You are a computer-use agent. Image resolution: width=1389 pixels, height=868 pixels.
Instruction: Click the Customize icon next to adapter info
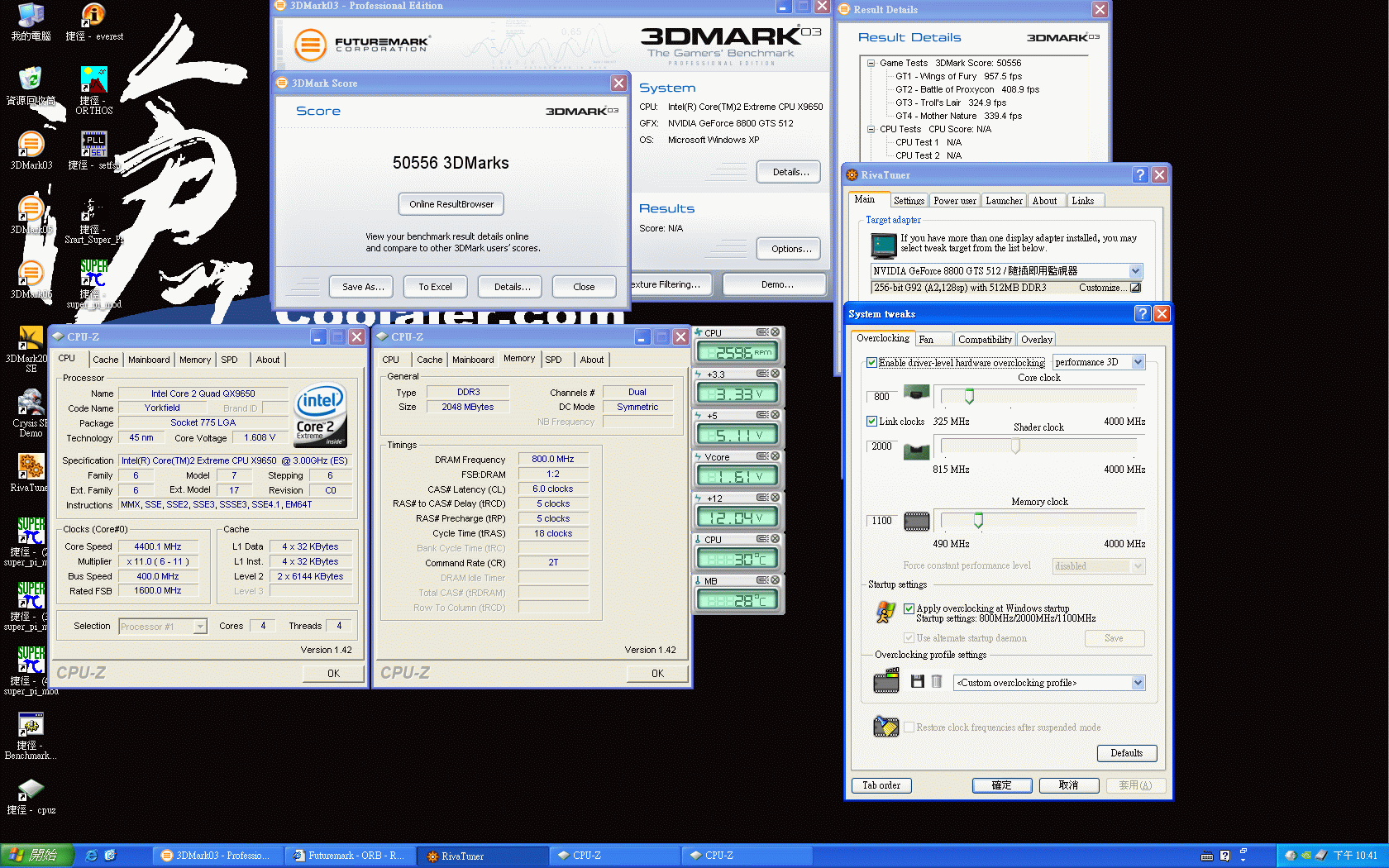[x=1135, y=288]
